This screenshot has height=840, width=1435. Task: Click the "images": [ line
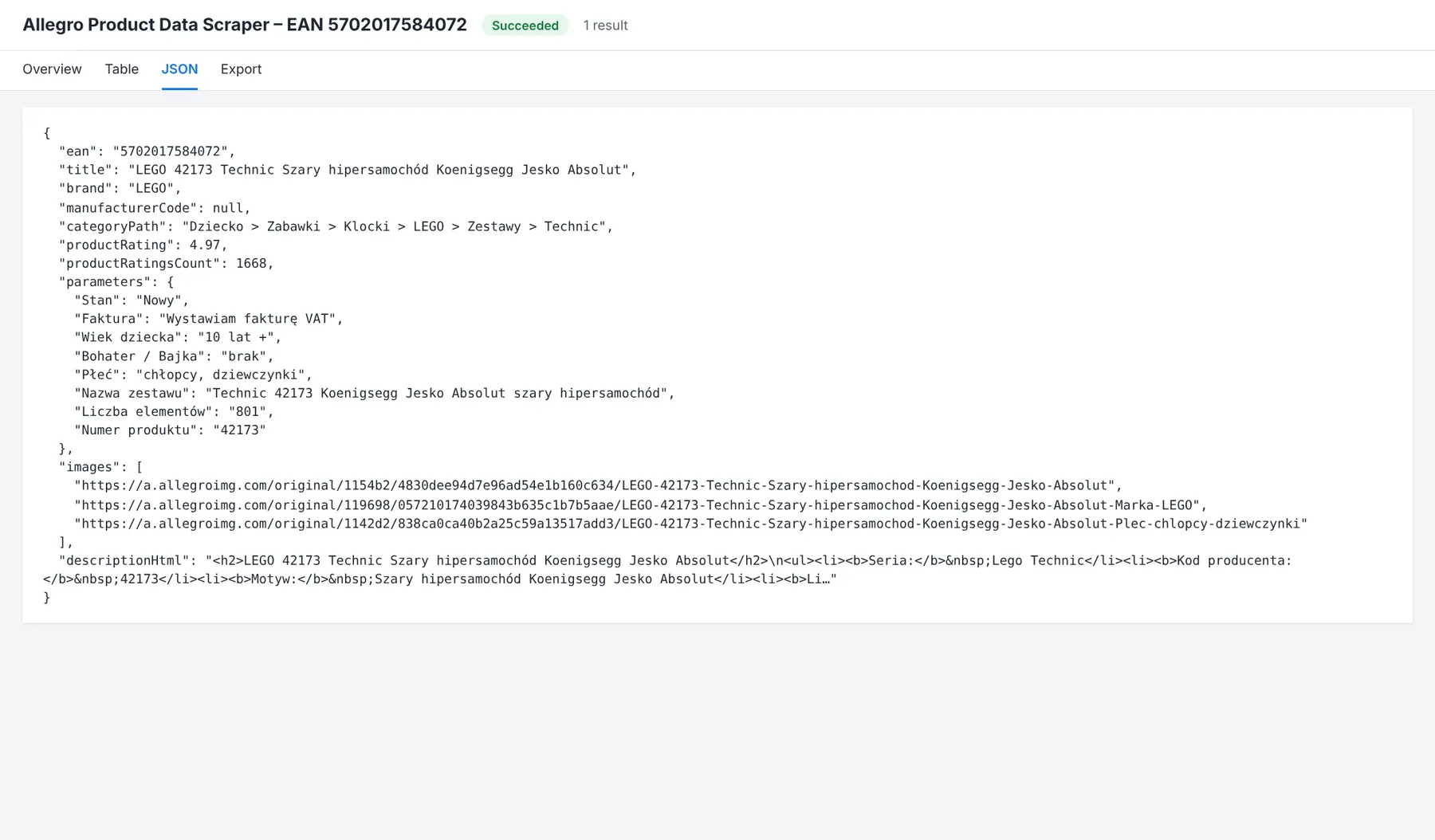100,467
